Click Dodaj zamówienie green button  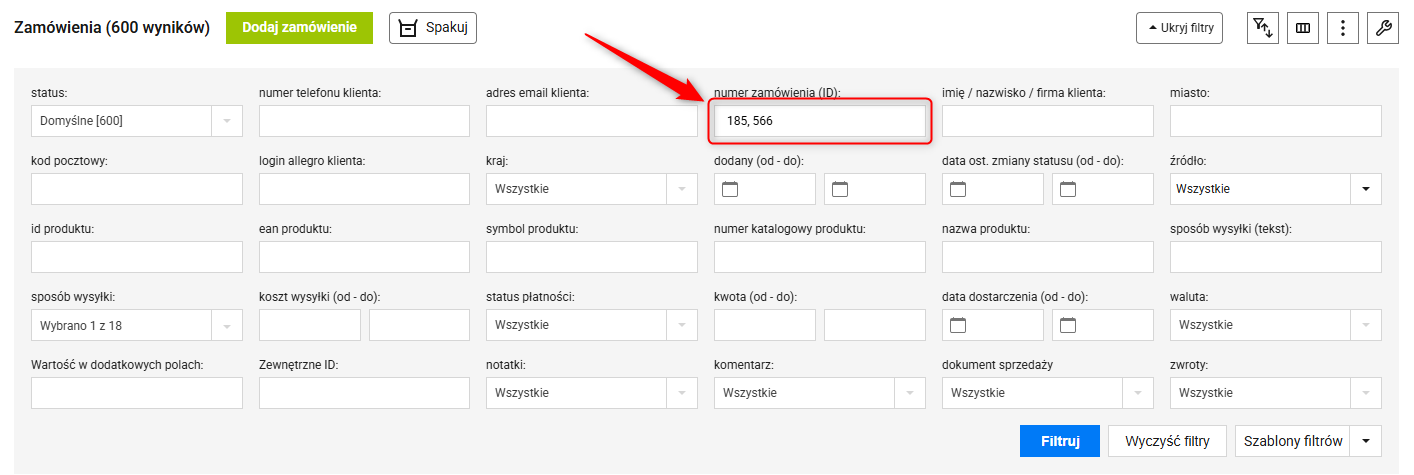click(299, 28)
